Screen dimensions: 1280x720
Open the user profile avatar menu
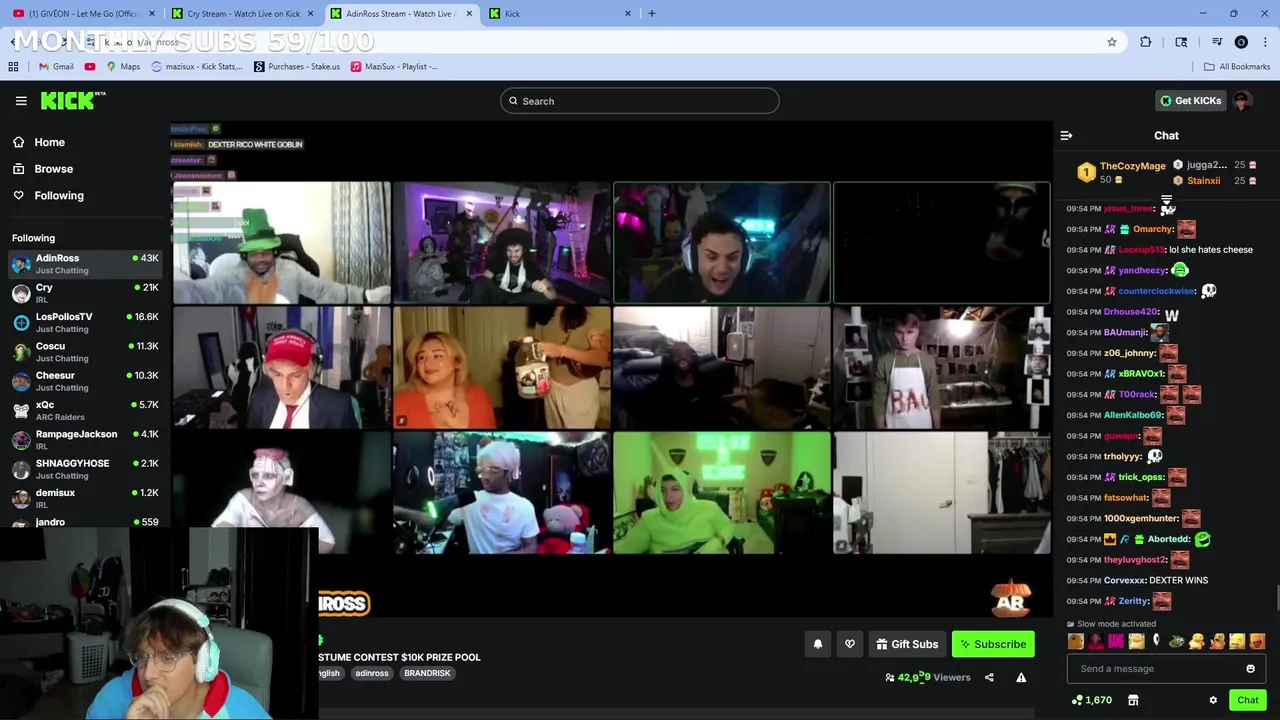click(x=1242, y=101)
